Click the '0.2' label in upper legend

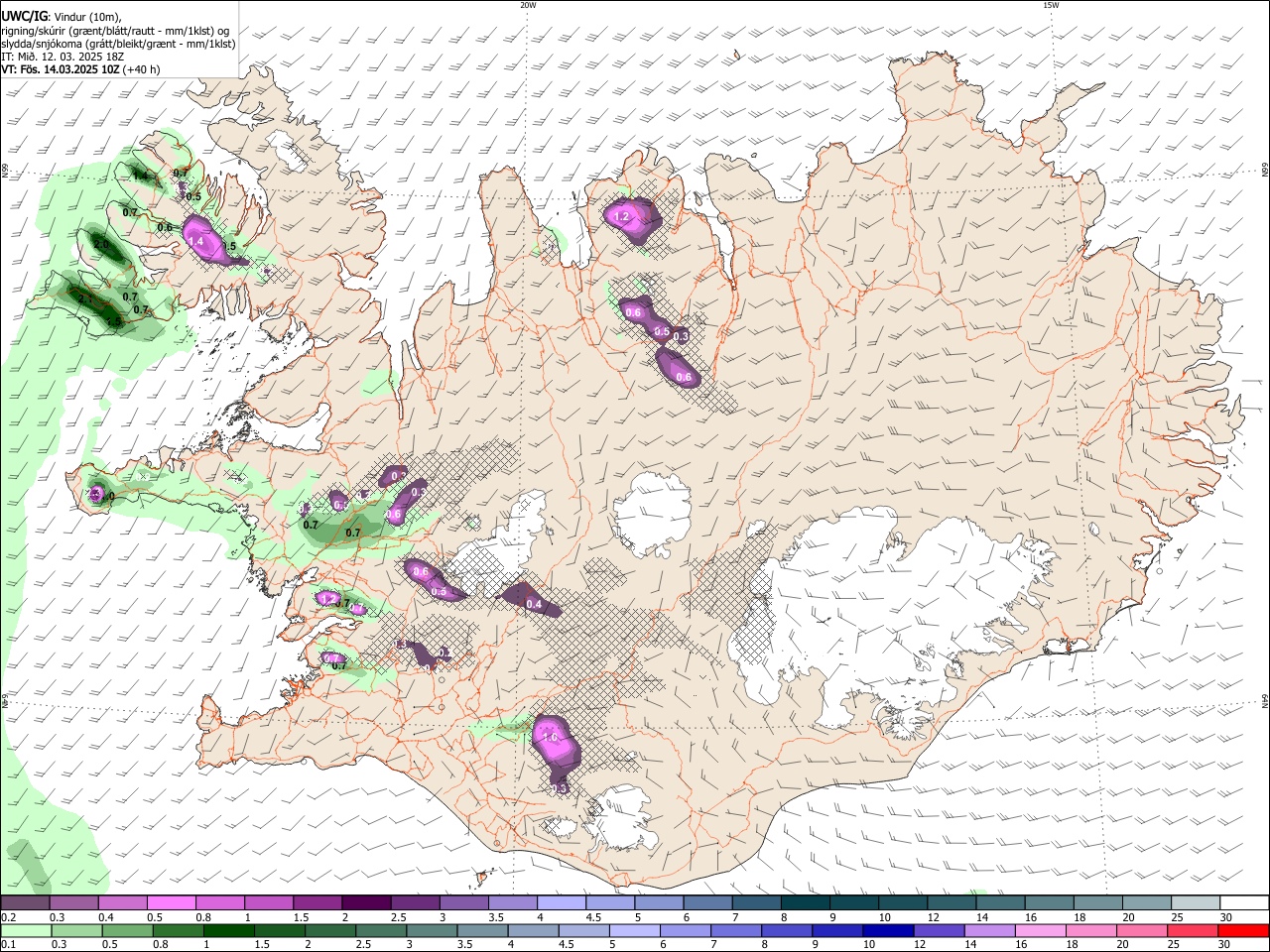coord(8,918)
